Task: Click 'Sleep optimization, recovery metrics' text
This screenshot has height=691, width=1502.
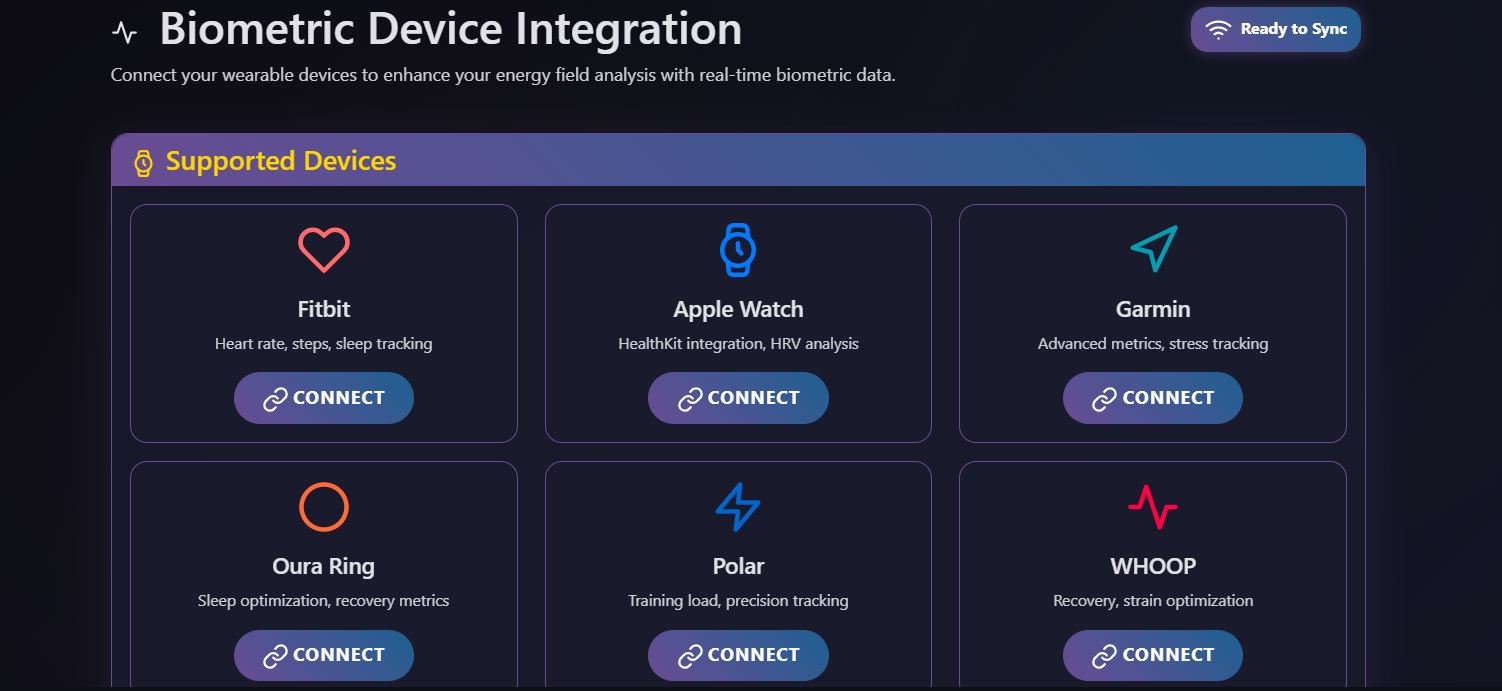Action: pos(324,601)
